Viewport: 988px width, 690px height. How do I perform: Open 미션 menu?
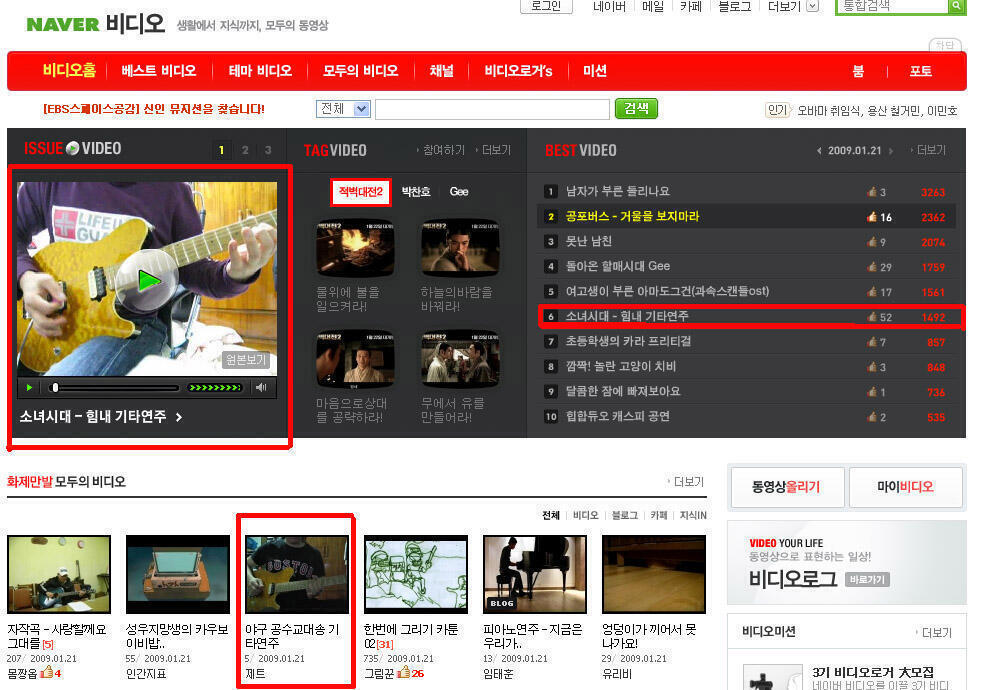(x=594, y=71)
